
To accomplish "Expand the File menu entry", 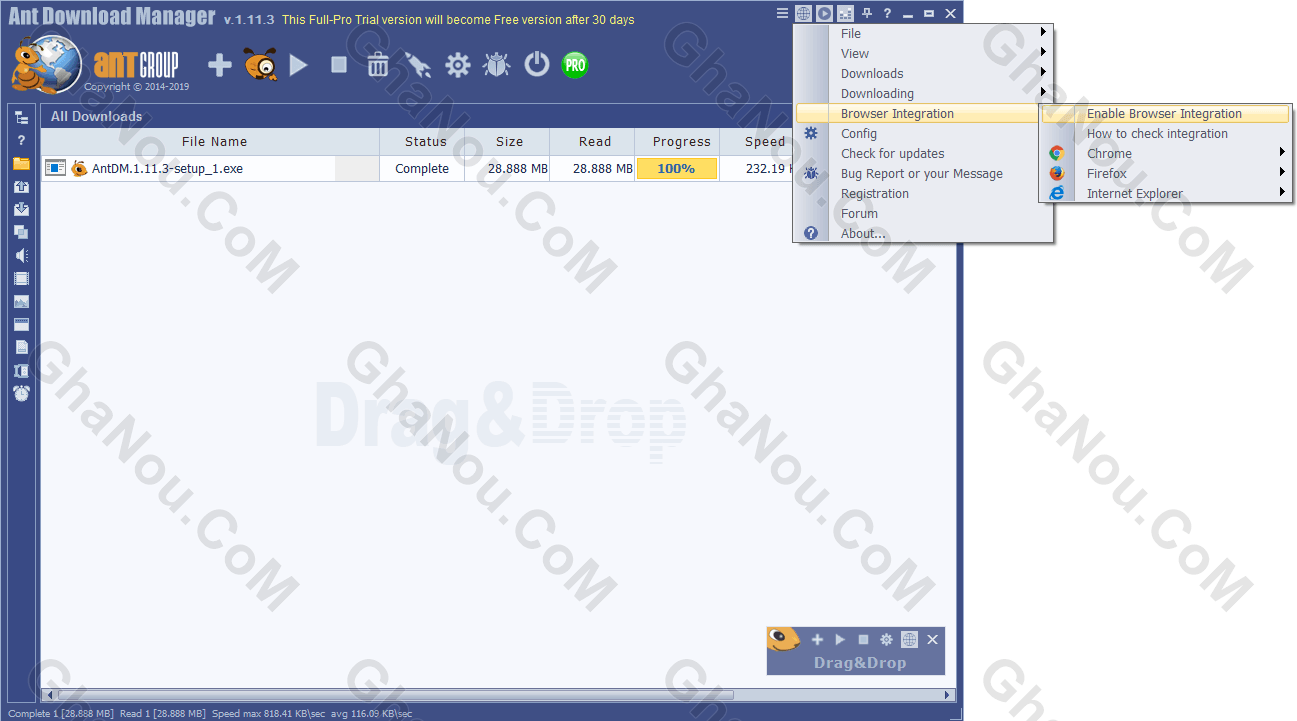I will click(924, 34).
